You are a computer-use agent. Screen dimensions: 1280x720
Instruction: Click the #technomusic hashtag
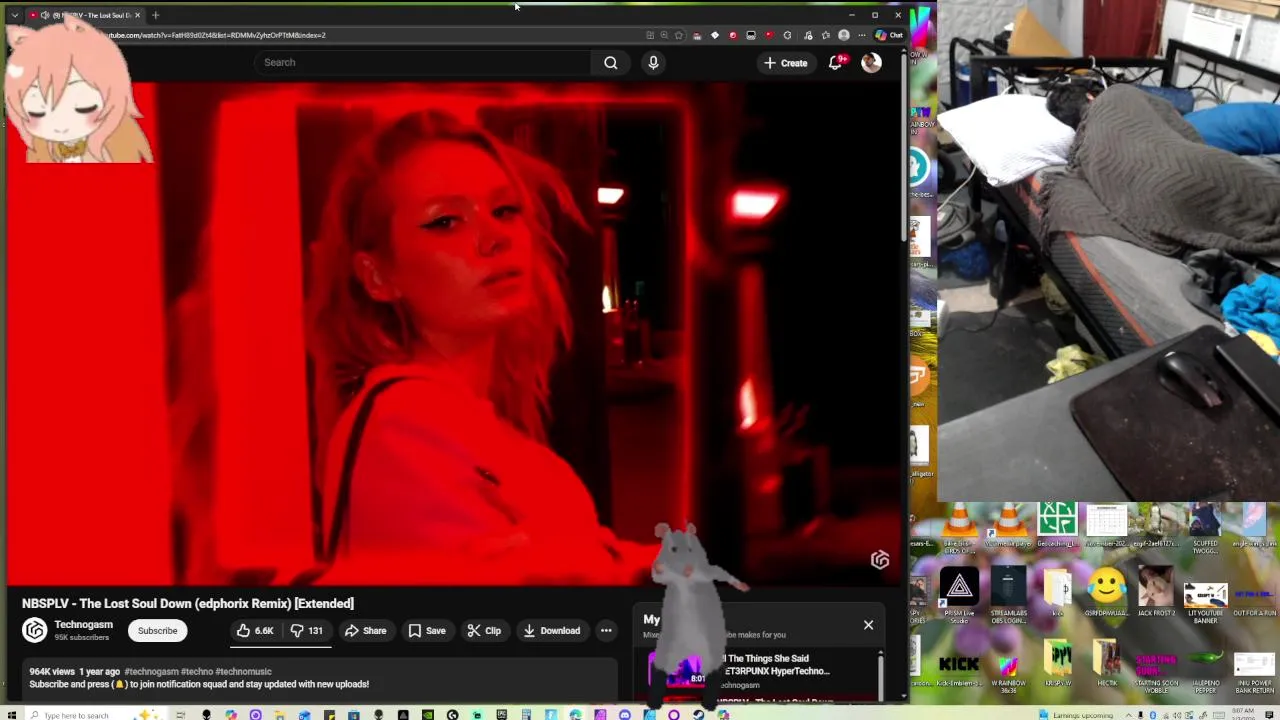(243, 671)
